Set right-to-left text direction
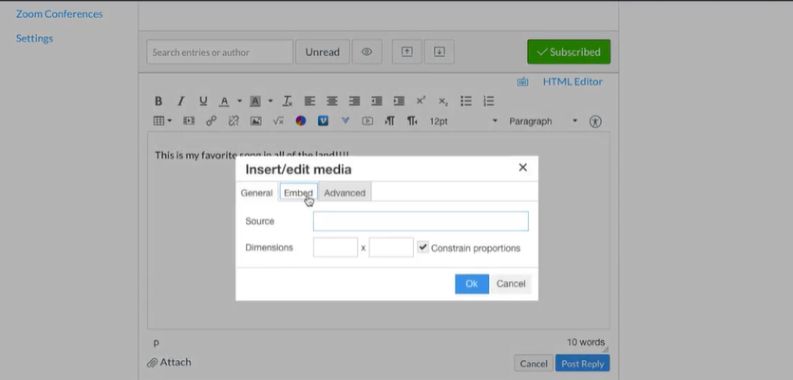 click(x=412, y=121)
